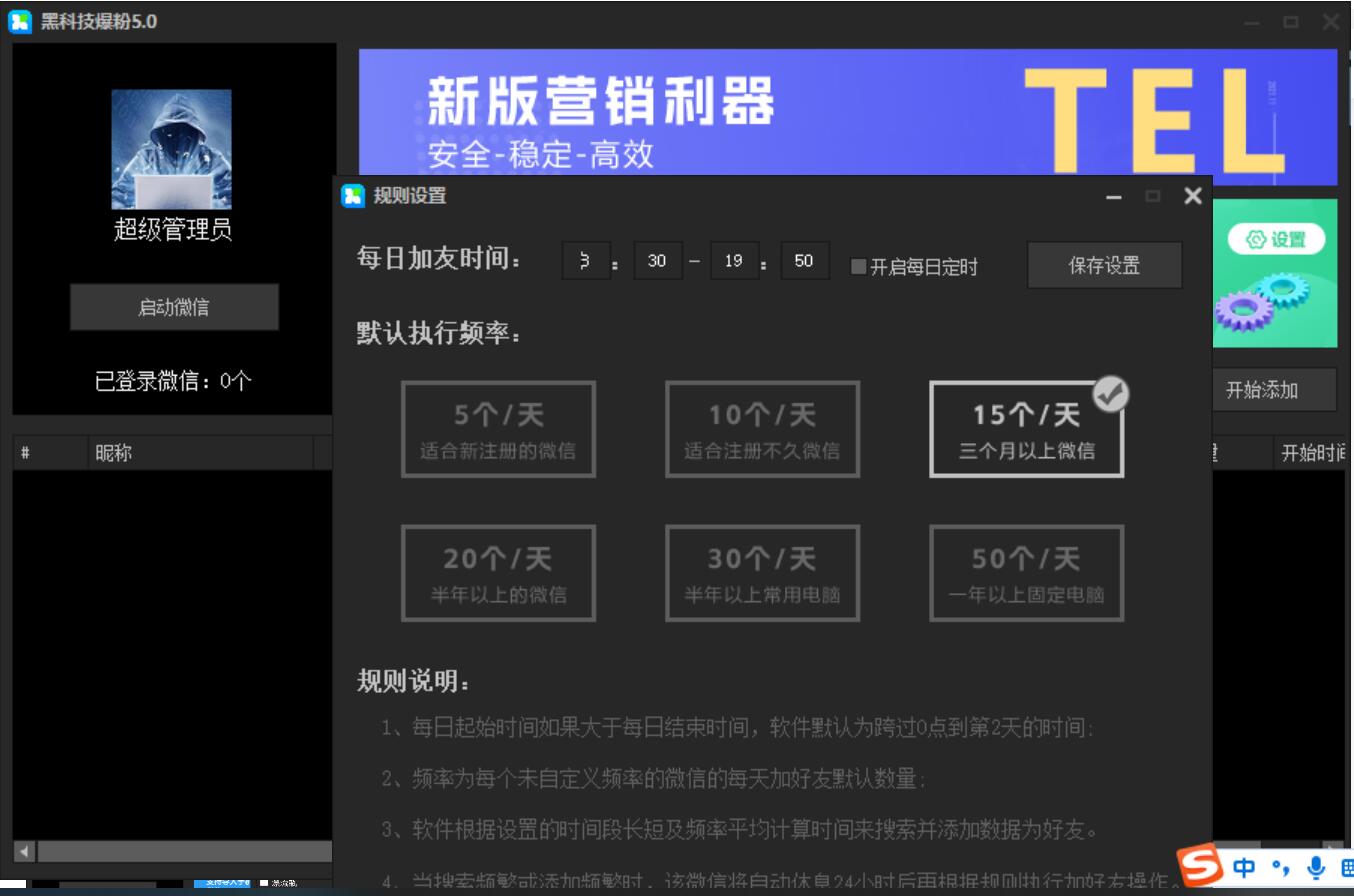Screen dimensions: 1354x896
Task: Select the 5个/天 frequency option
Action: click(498, 428)
